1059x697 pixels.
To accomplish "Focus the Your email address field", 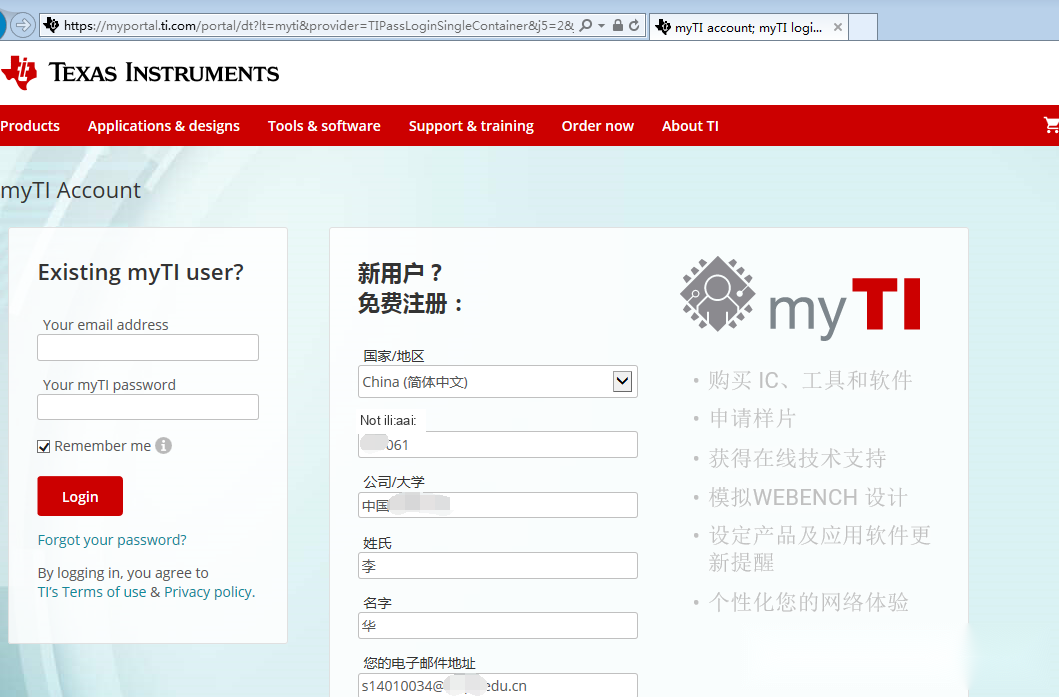I will (x=148, y=347).
